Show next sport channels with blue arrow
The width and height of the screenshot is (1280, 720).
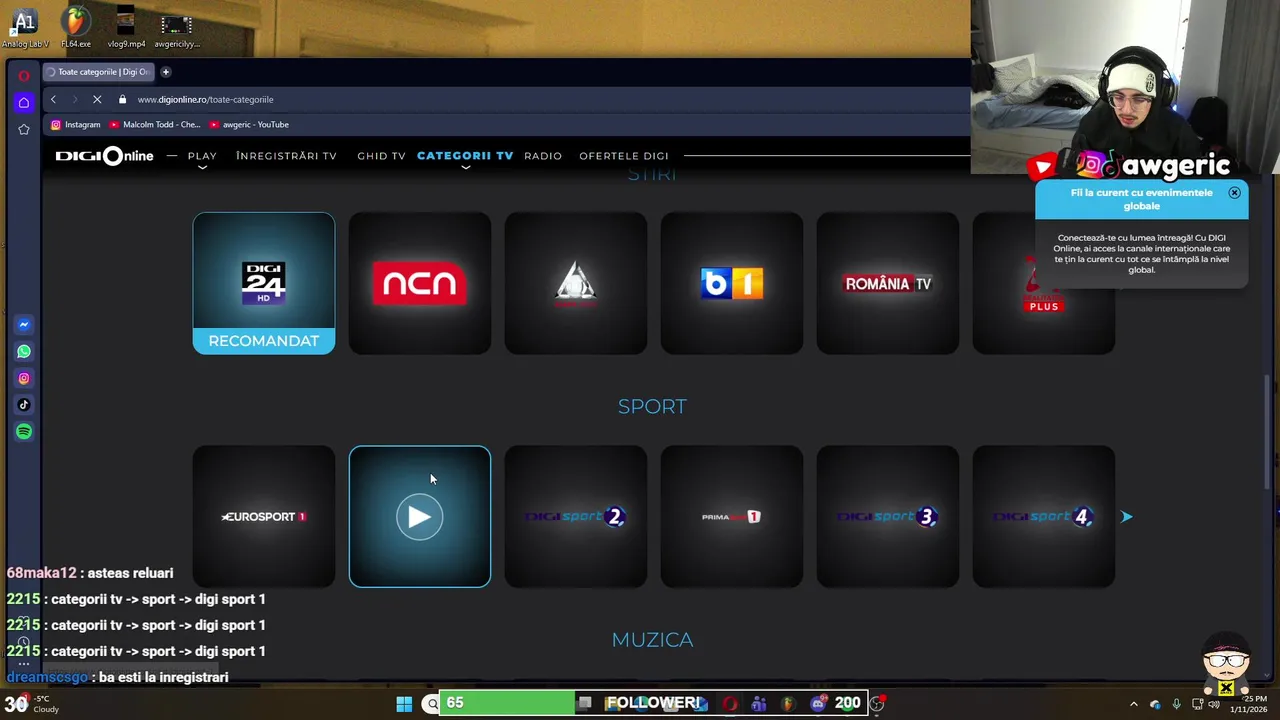(1127, 517)
